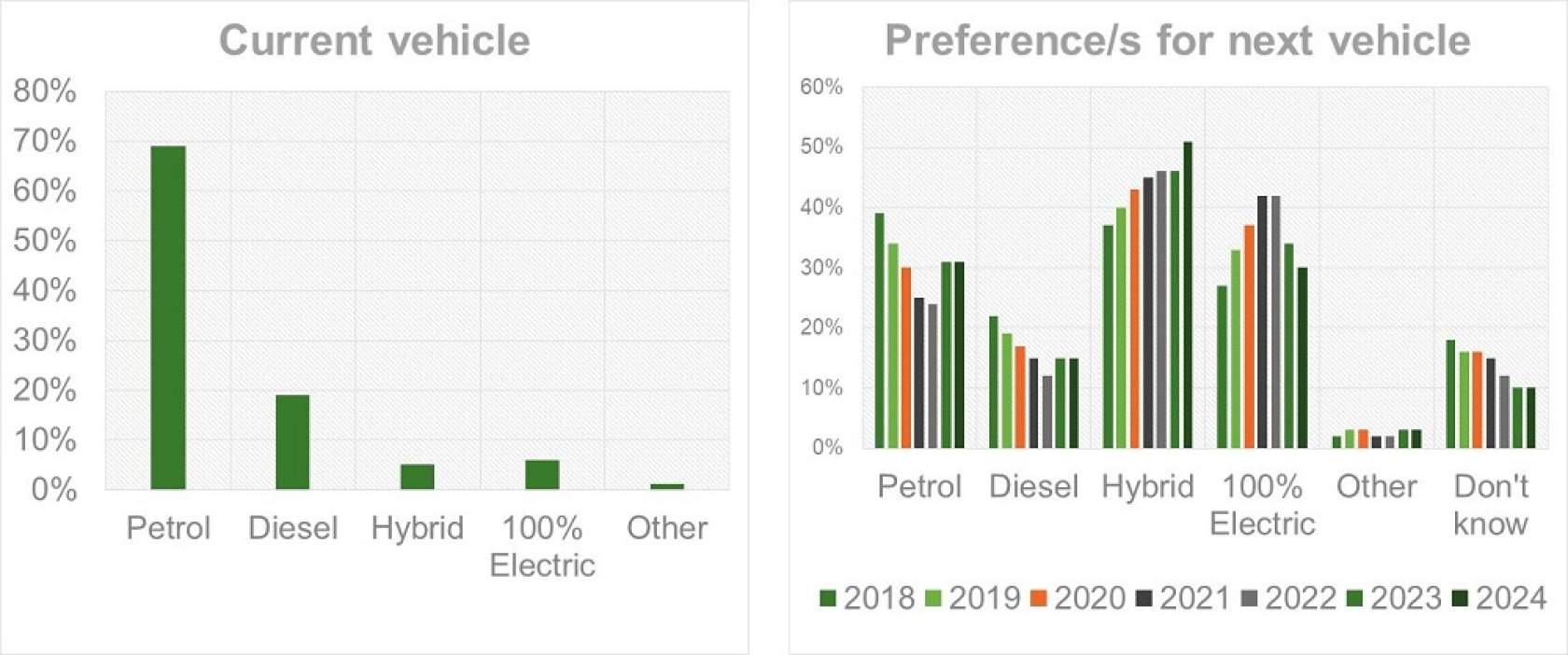
Task: Click the Hybrid bar in Current vehicle chart
Action: pos(417,476)
